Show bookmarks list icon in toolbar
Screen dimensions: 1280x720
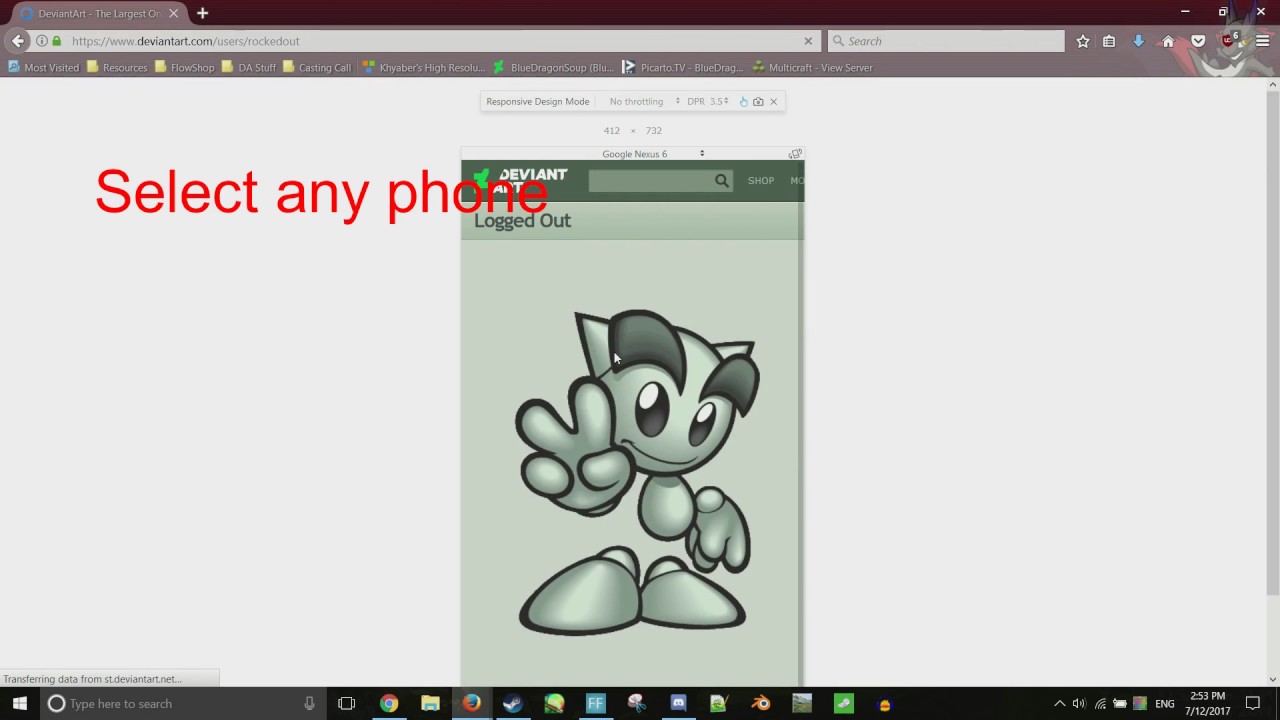point(1109,41)
